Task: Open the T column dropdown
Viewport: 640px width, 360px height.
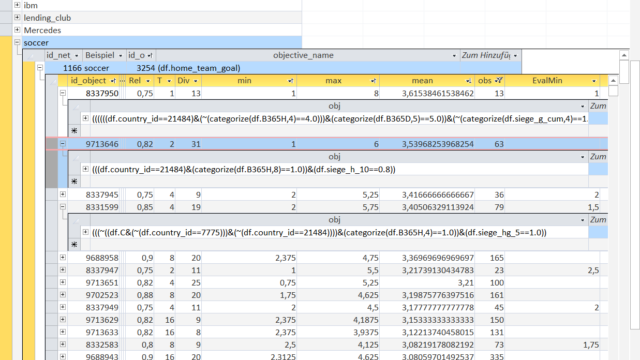Action: click(169, 81)
